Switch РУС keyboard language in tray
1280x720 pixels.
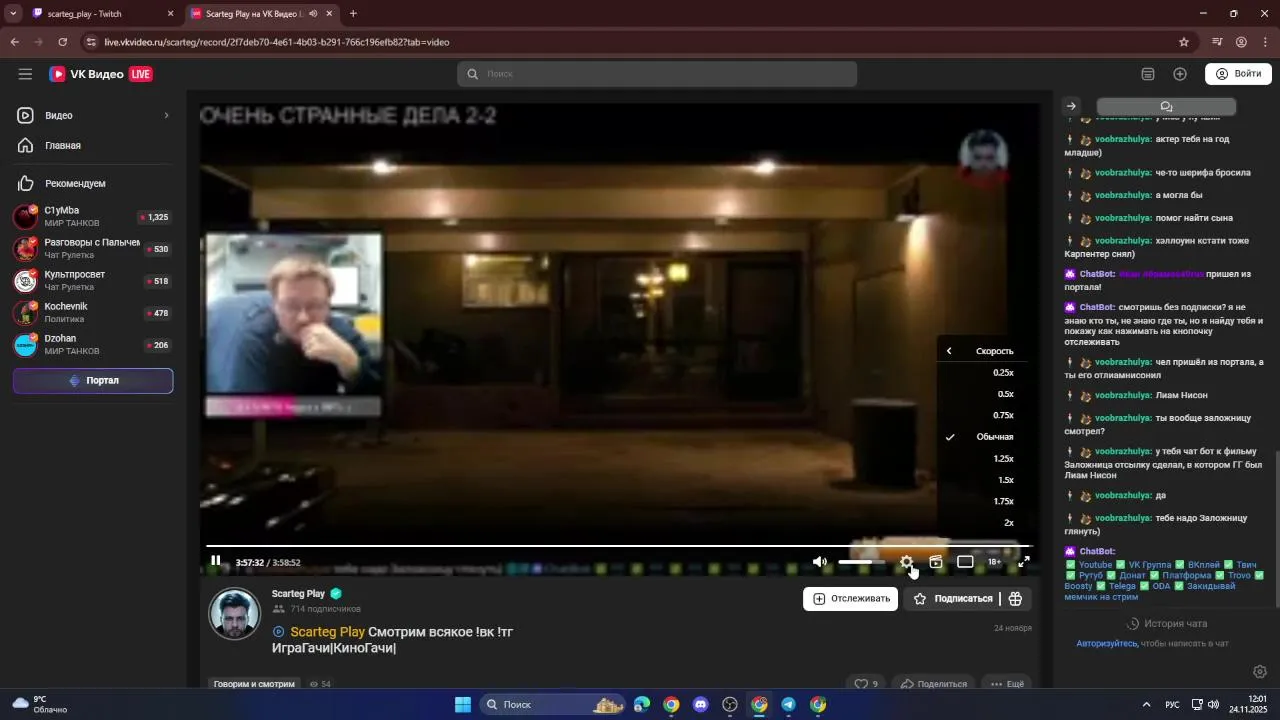pyautogui.click(x=1172, y=705)
